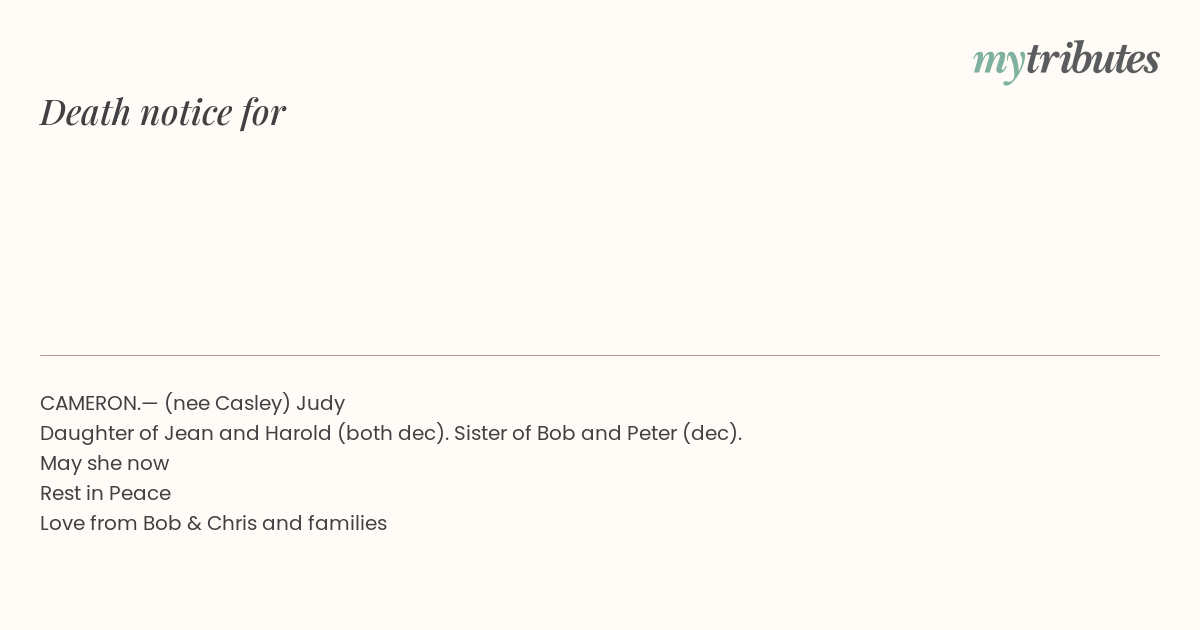Click the ampersand in last line
1200x630 pixels.
194,523
